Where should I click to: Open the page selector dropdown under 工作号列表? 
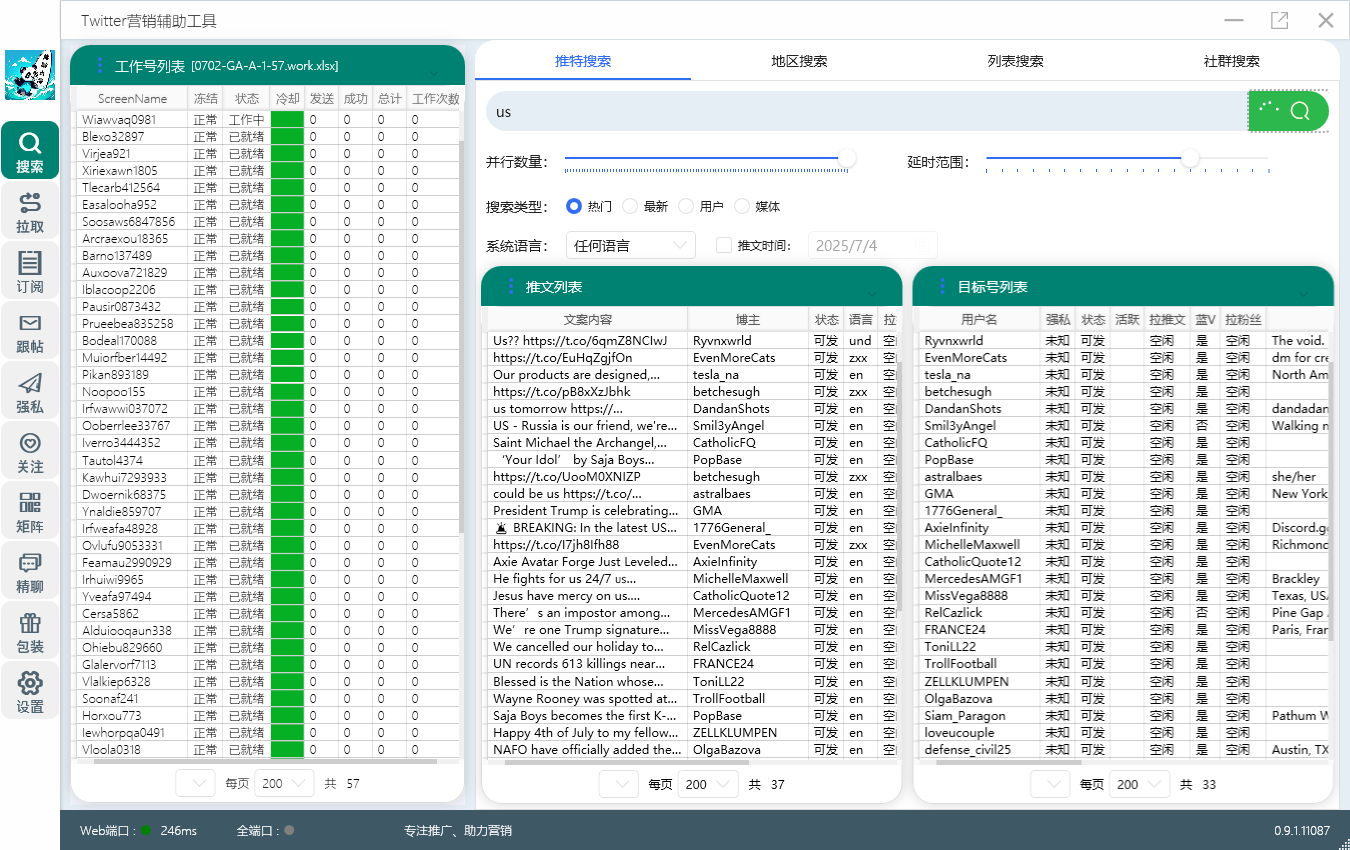[195, 784]
